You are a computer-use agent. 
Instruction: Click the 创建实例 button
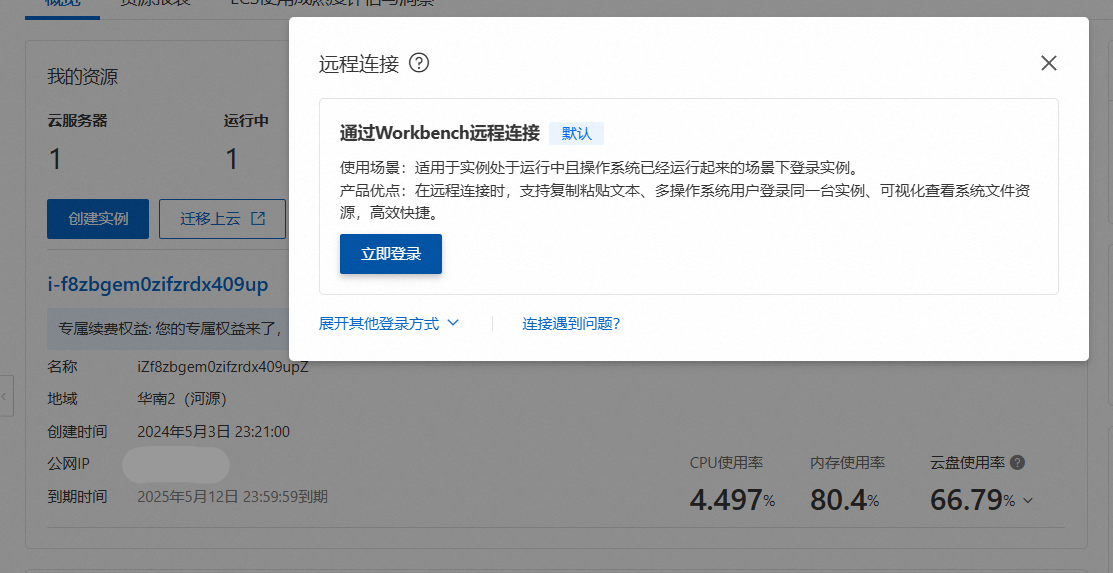[x=98, y=219]
